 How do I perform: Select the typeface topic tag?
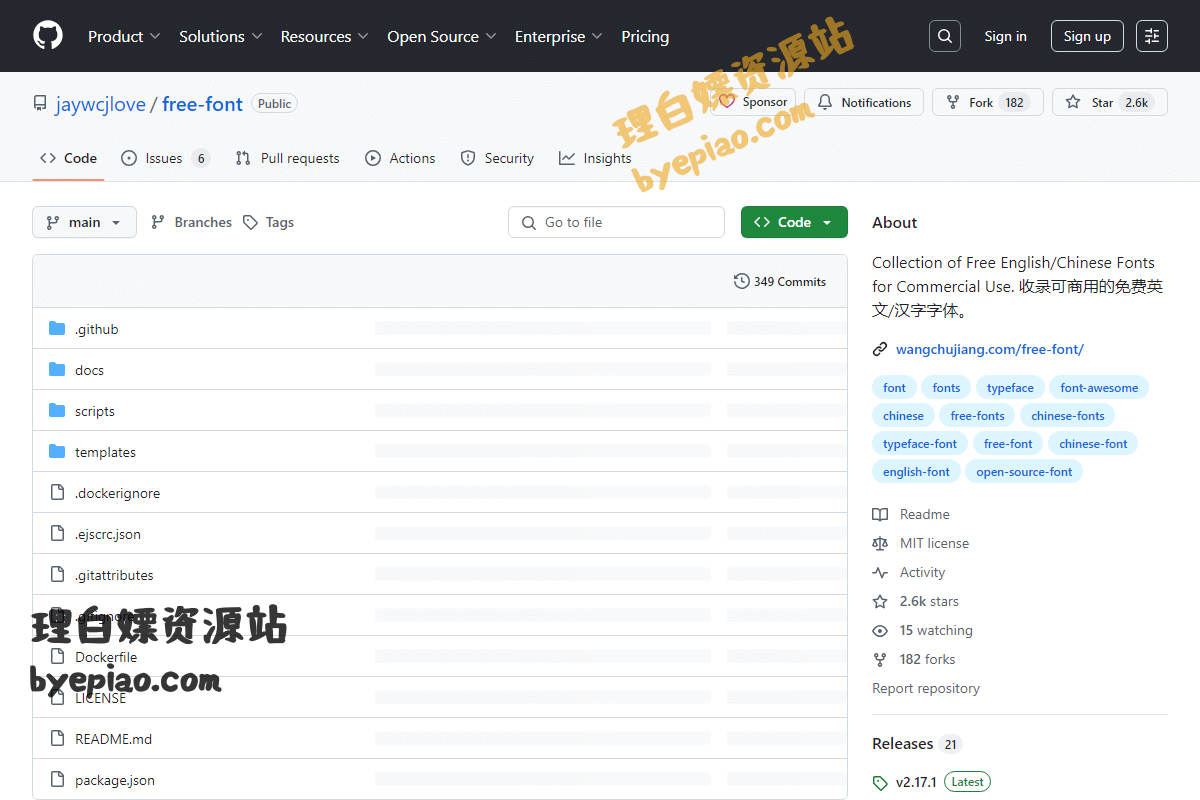coord(1010,387)
